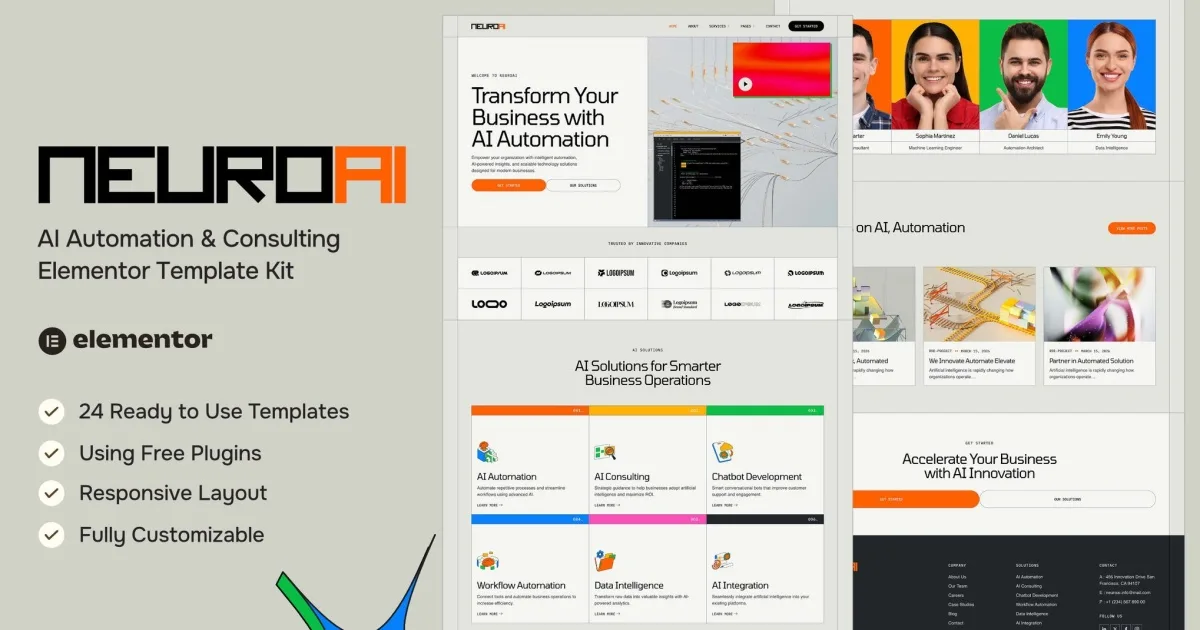Click the AI Automation service icon
Image resolution: width=1200 pixels, height=630 pixels.
487,451
